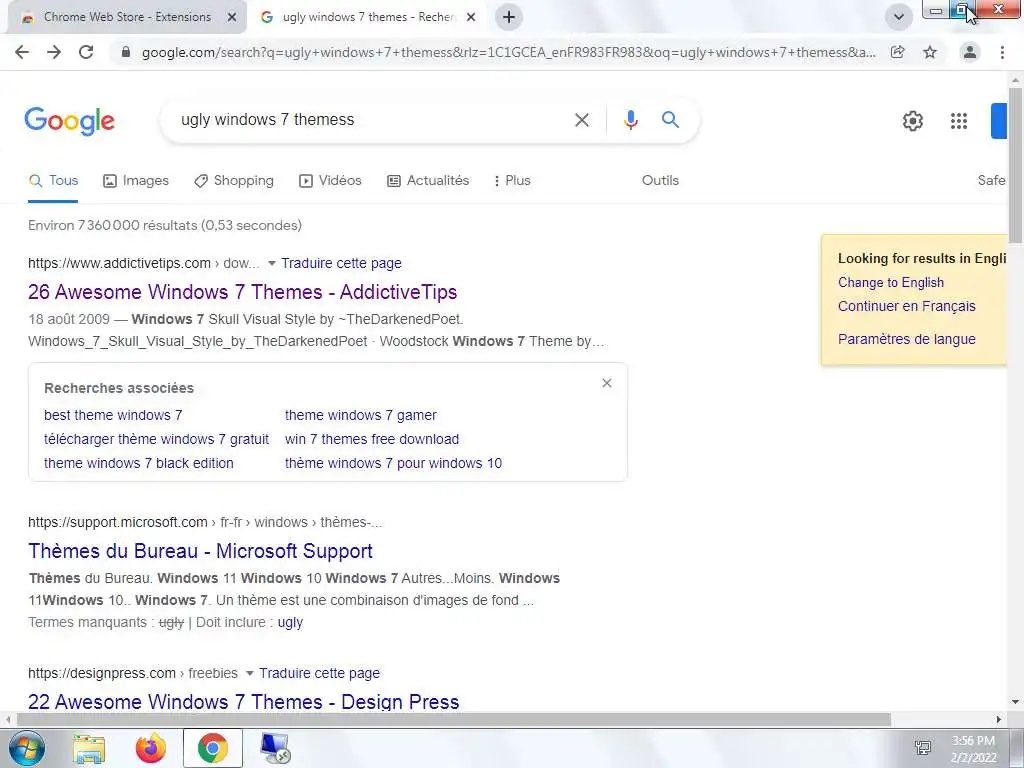Image resolution: width=1024 pixels, height=768 pixels.
Task: Select Chrome in the taskbar
Action: click(213, 748)
